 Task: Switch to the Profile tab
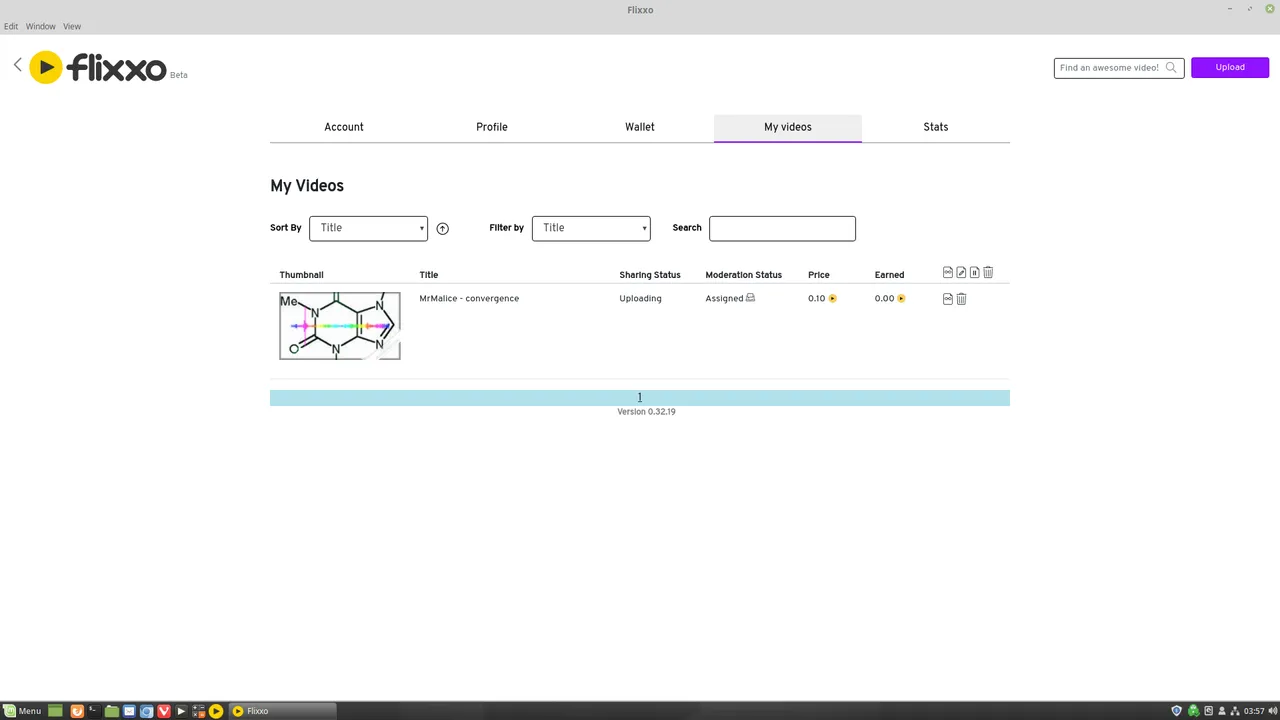[x=492, y=127]
